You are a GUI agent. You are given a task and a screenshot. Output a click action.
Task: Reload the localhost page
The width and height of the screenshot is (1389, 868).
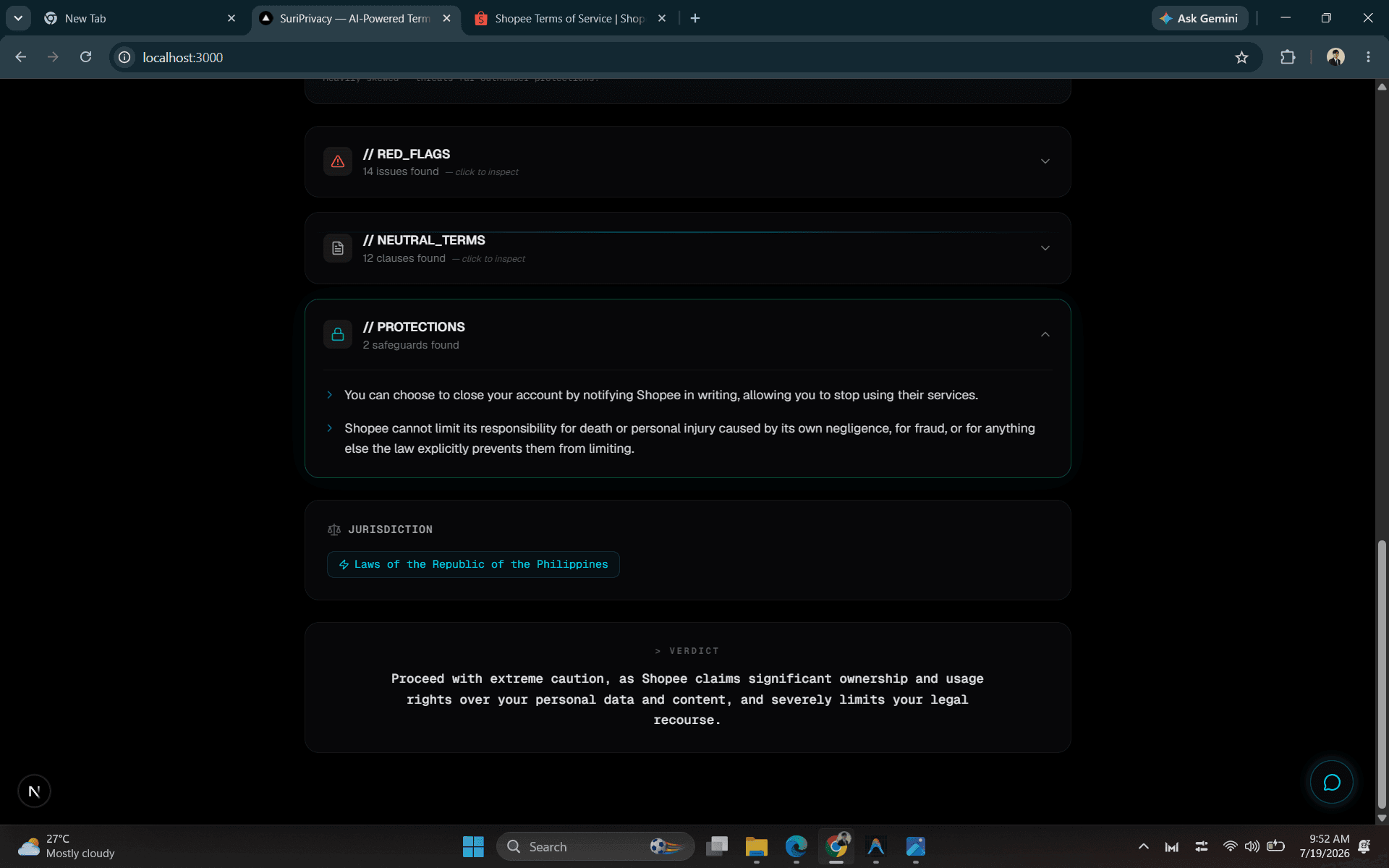[85, 57]
